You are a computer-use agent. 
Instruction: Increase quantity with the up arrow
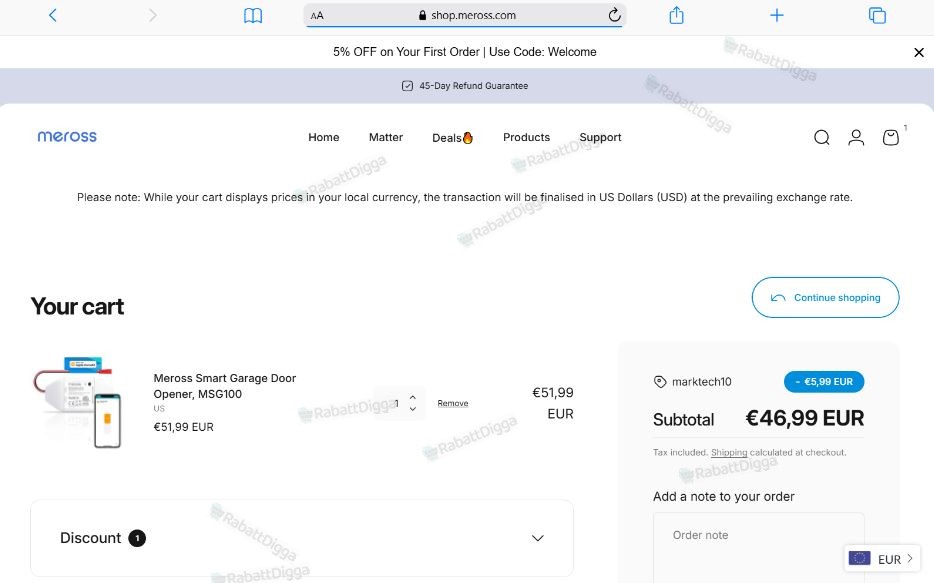[413, 397]
